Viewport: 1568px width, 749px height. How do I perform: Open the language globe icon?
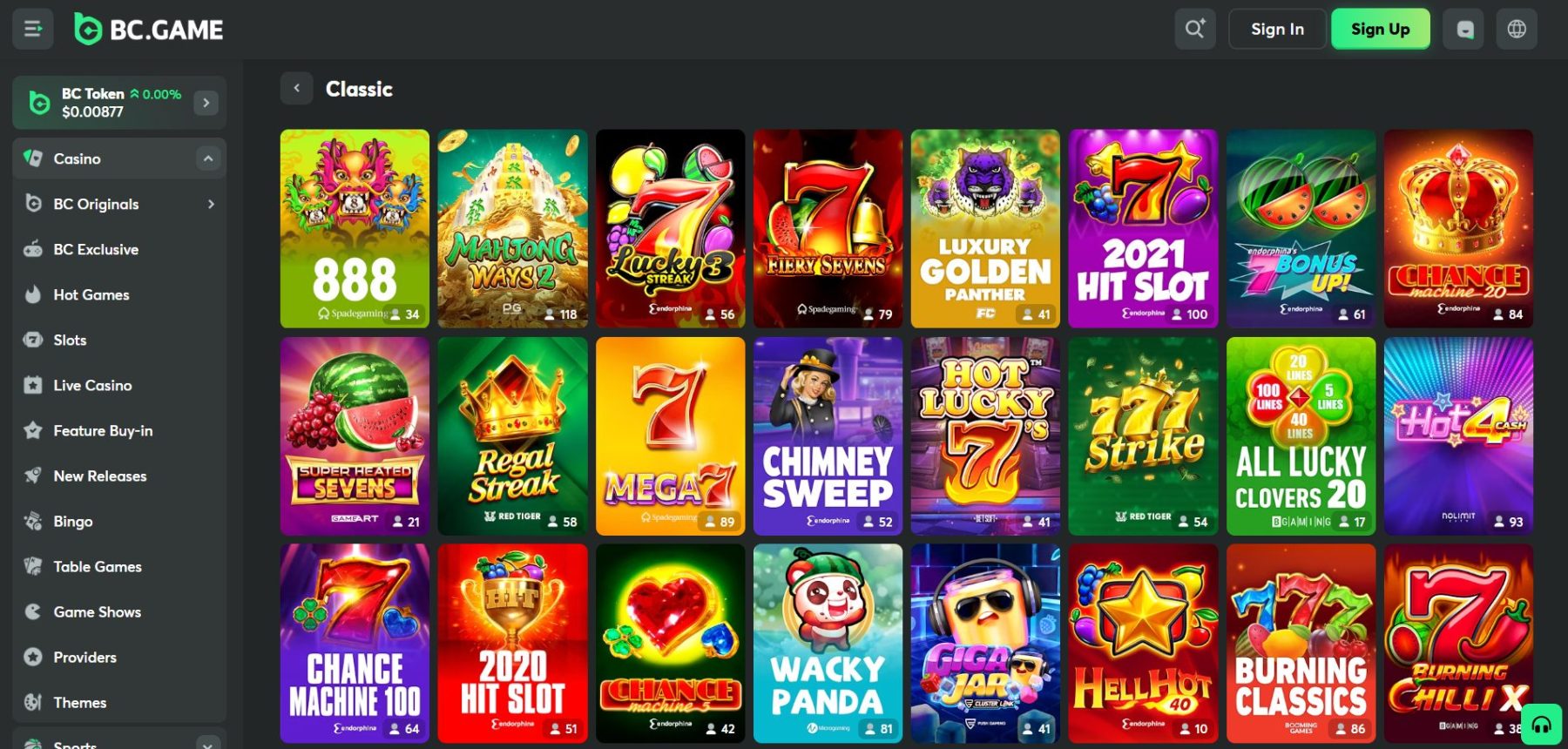tap(1517, 30)
